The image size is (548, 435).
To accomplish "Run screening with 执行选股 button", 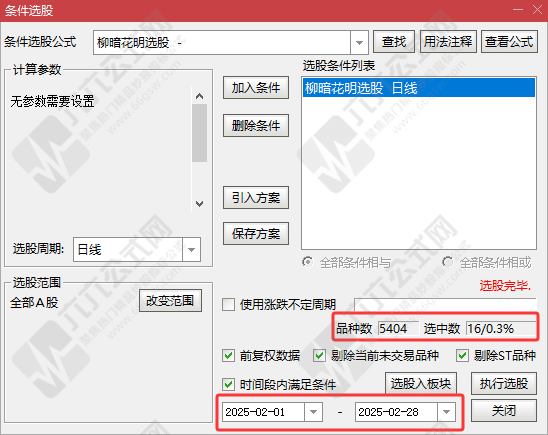I will click(x=504, y=383).
